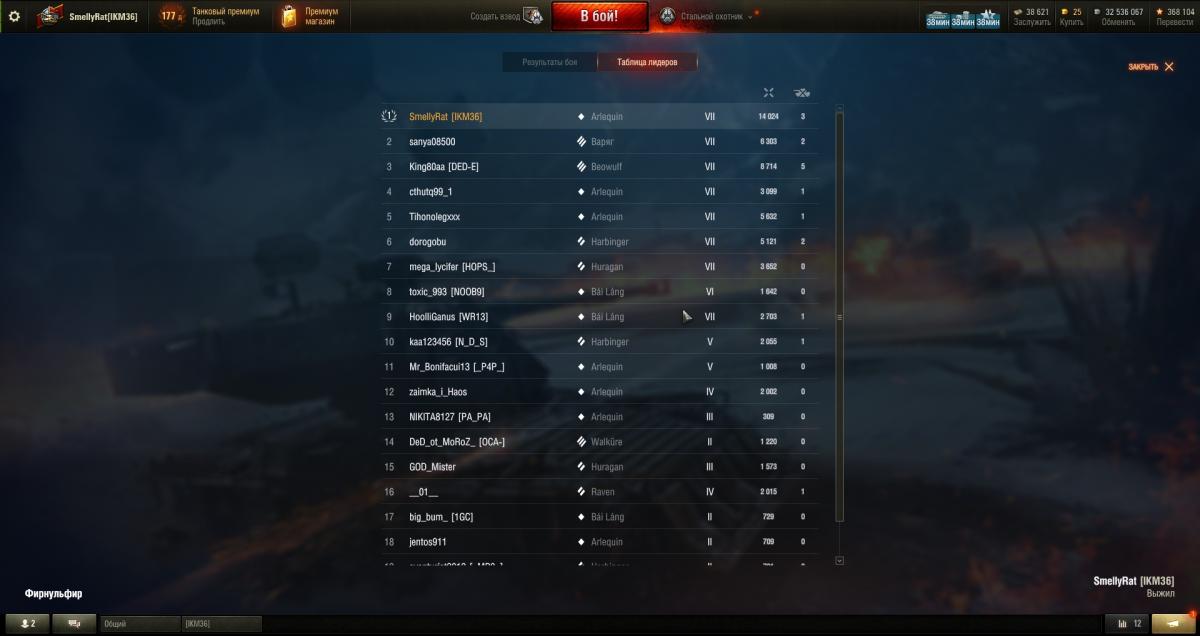Open the Общий chat channel tab
Image resolution: width=1200 pixels, height=636 pixels.
point(140,624)
